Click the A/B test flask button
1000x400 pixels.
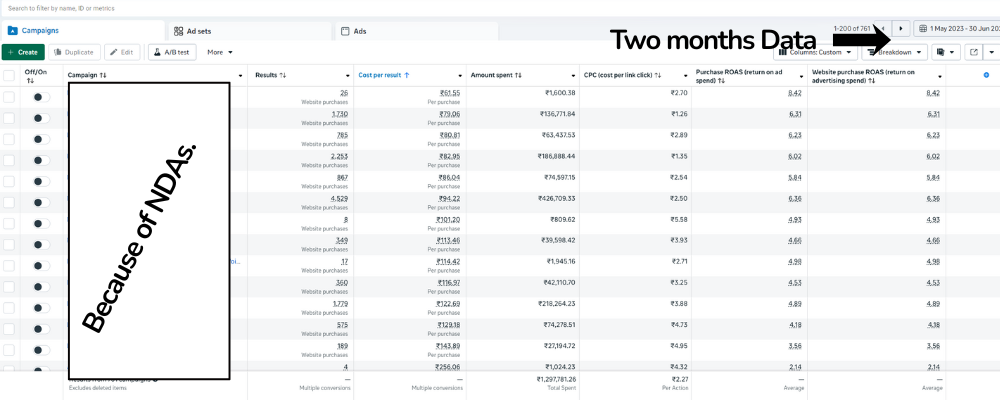coord(171,52)
